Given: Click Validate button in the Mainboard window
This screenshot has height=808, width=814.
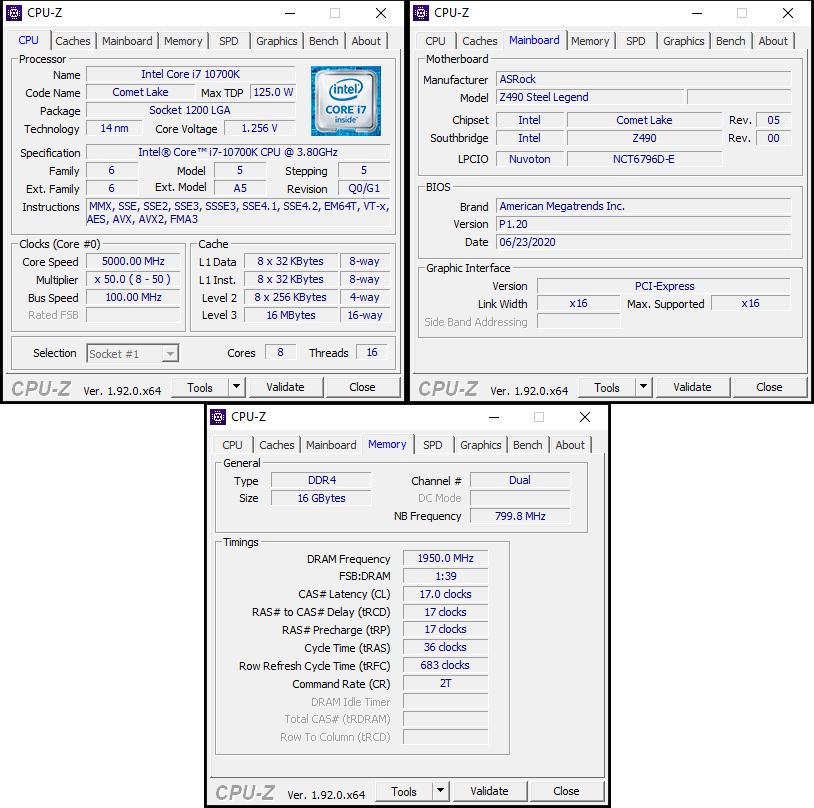Looking at the screenshot, I should click(692, 387).
